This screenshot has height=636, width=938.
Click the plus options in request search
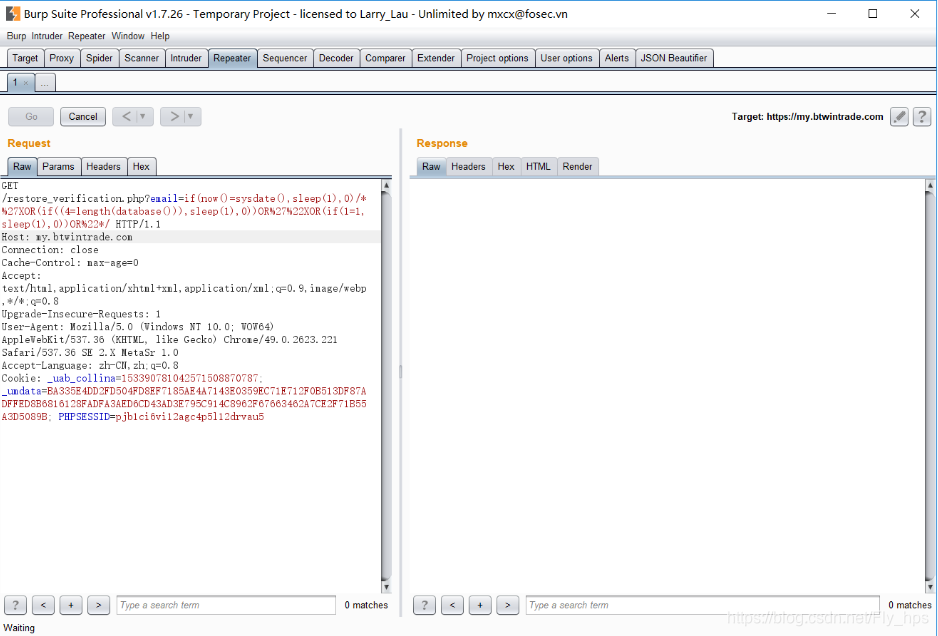71,605
